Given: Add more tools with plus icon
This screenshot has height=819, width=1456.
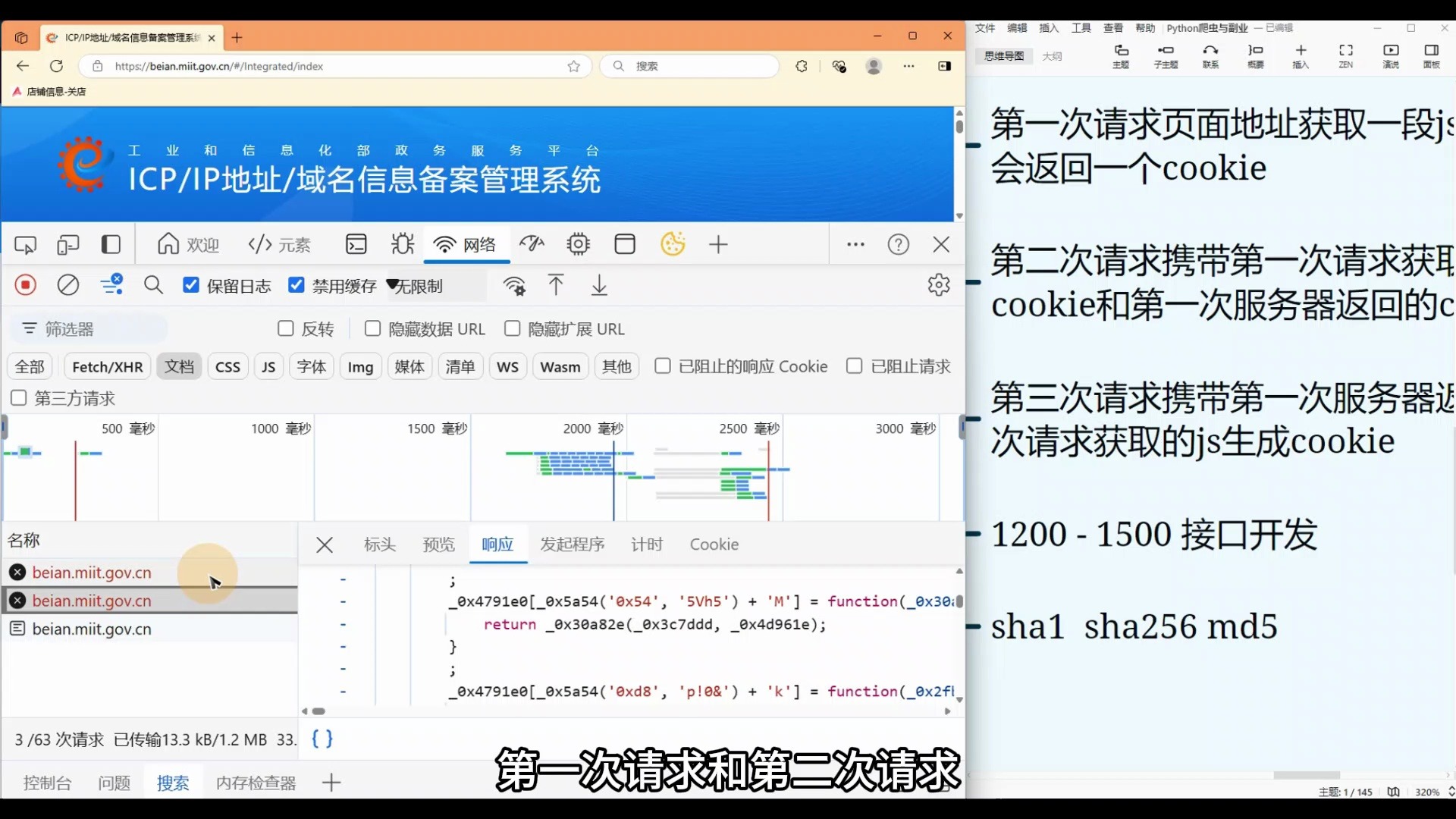Looking at the screenshot, I should click(718, 244).
